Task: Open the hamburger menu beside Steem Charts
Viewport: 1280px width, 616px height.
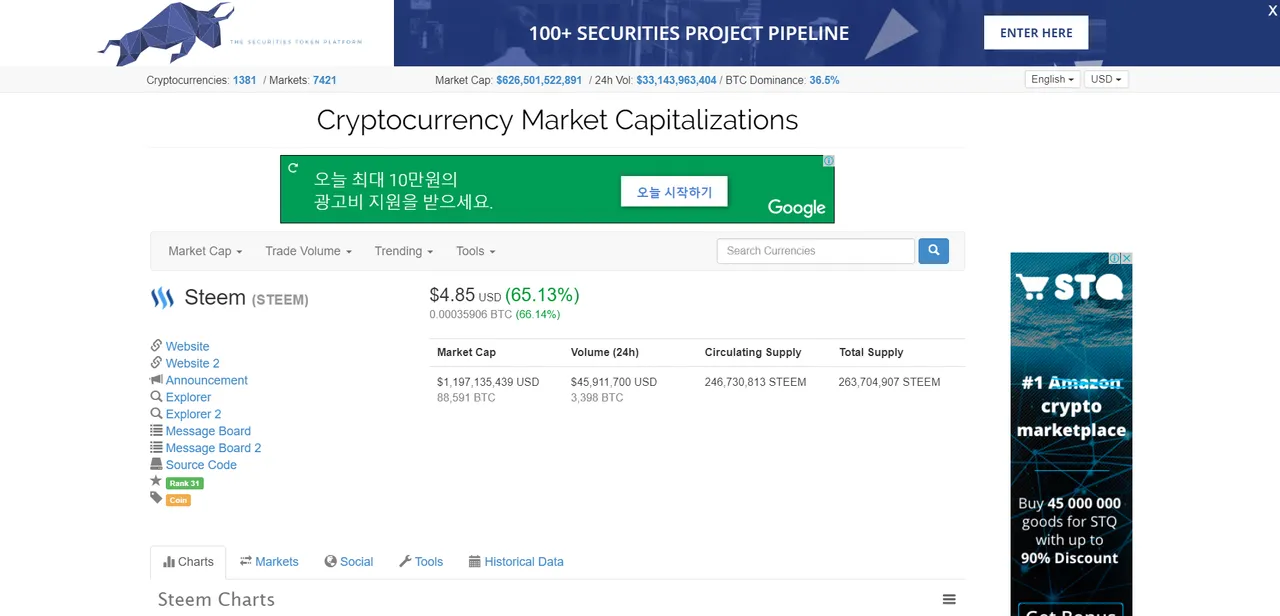Action: [x=949, y=599]
